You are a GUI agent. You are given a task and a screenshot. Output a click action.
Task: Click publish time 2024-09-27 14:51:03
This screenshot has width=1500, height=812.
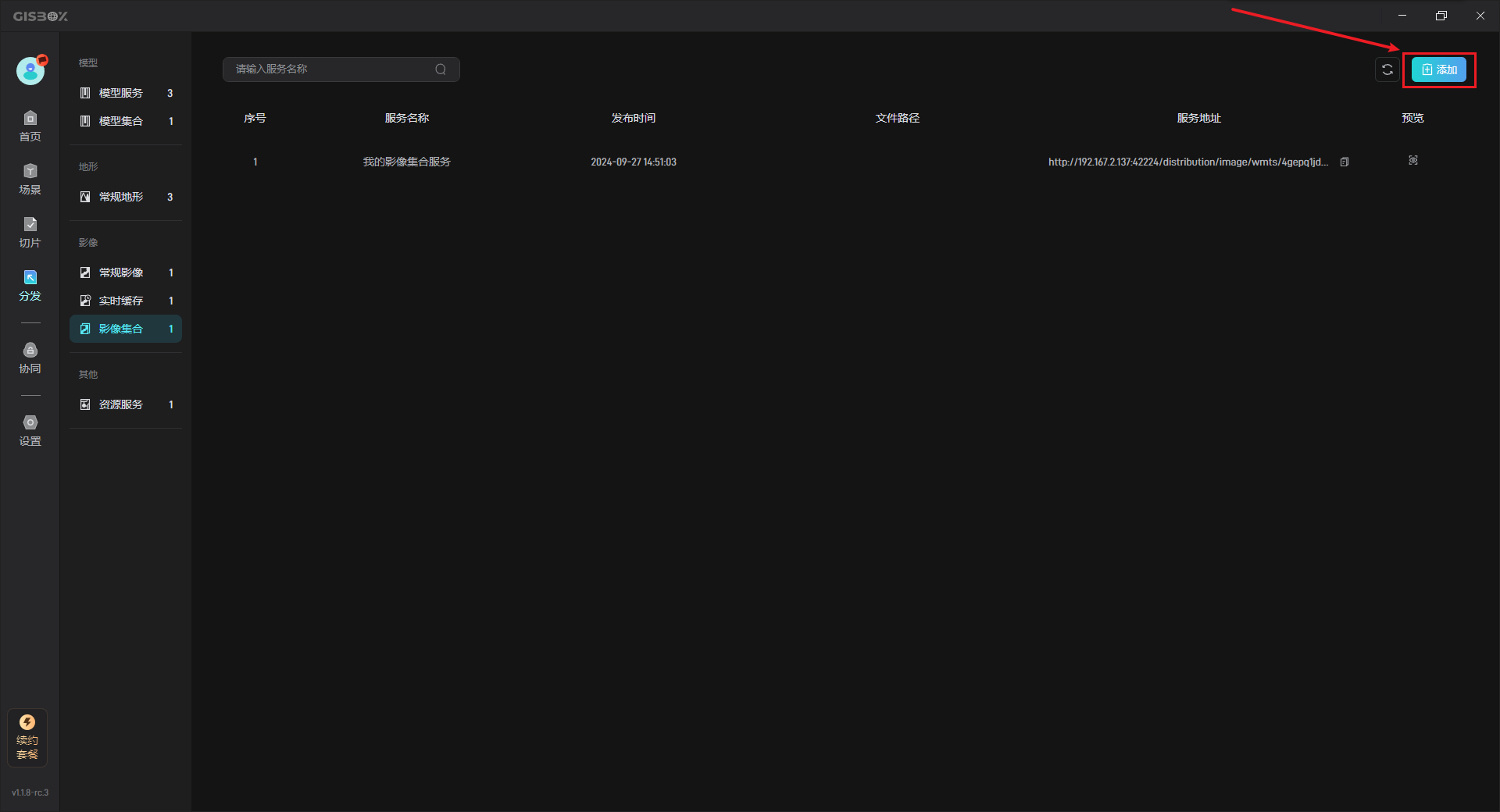[634, 162]
